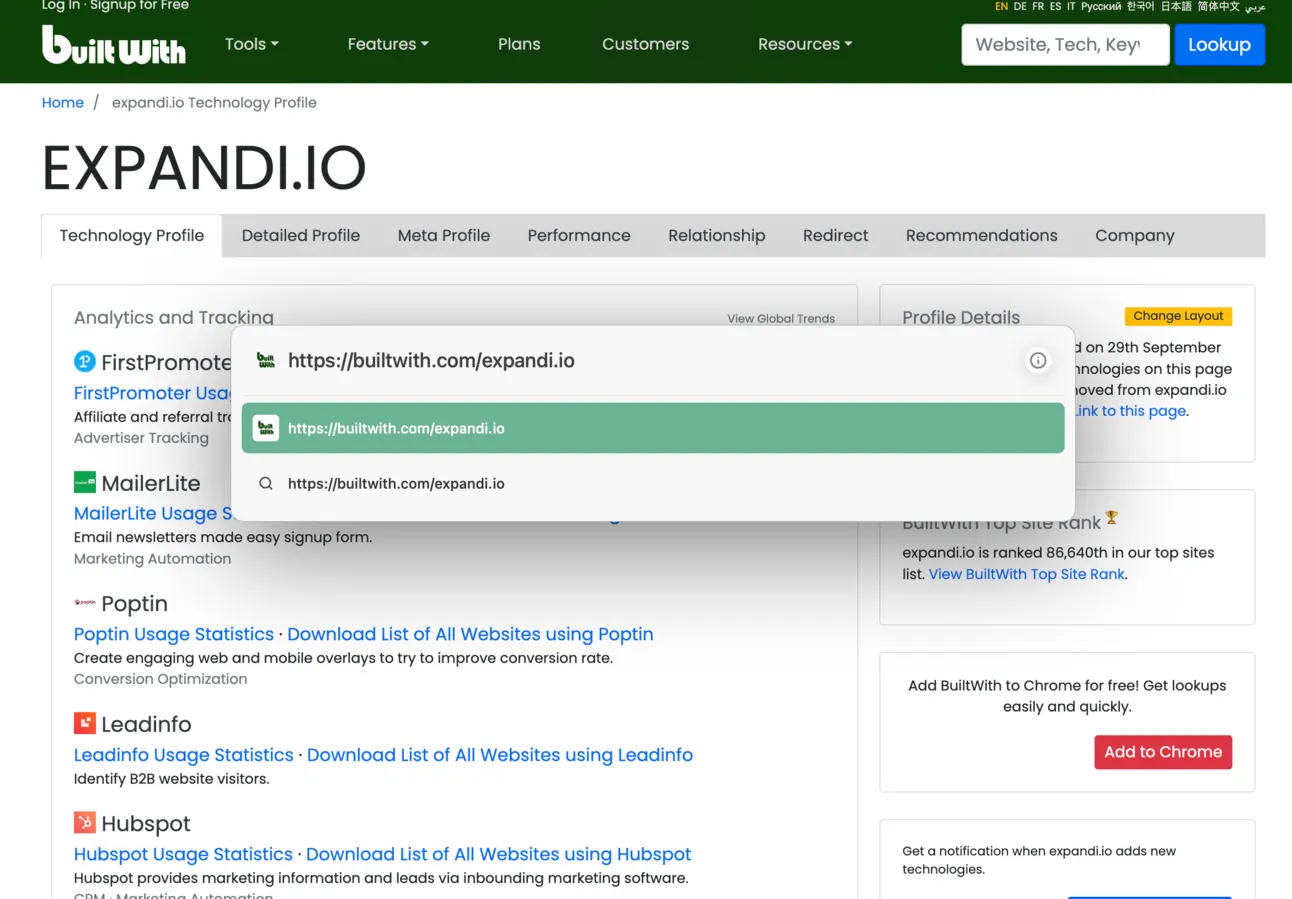Click the trophy icon beside Top Site Rank
Screen dimensions: 1292x899
pyautogui.click(x=1111, y=518)
